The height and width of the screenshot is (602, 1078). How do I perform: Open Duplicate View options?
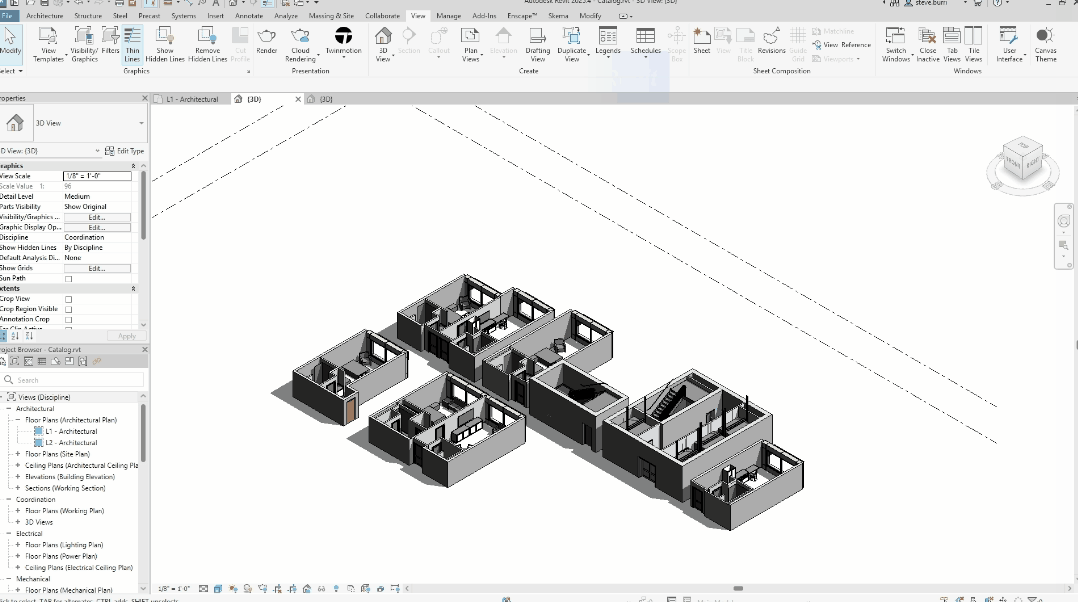pos(571,45)
